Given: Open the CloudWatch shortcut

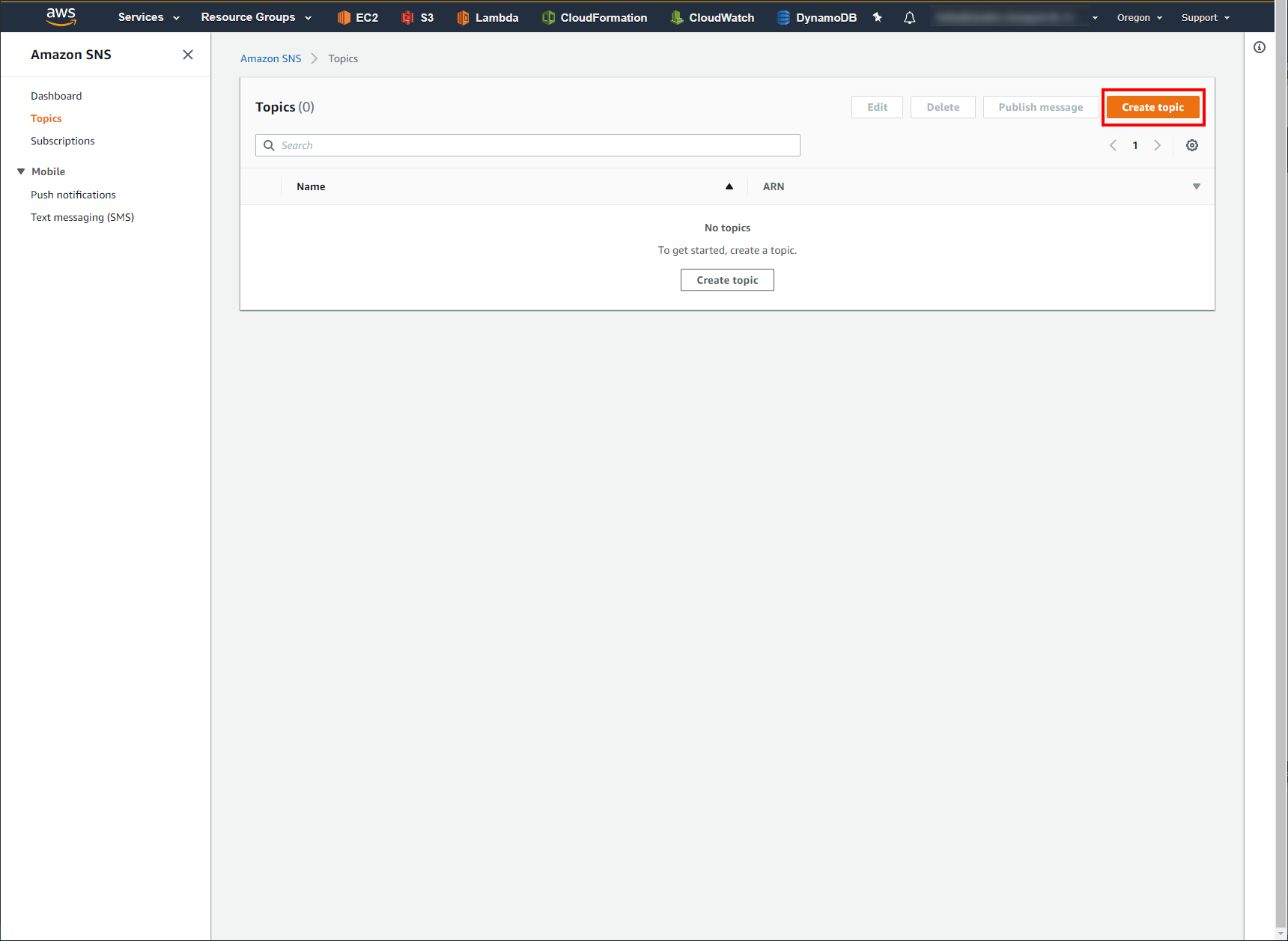Looking at the screenshot, I should (712, 17).
